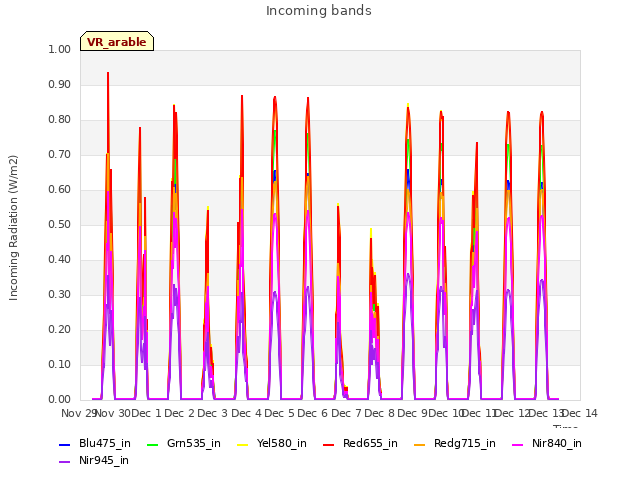Click the blue Blu475_in legend swatch
The image size is (640, 480).
pyautogui.click(x=65, y=444)
